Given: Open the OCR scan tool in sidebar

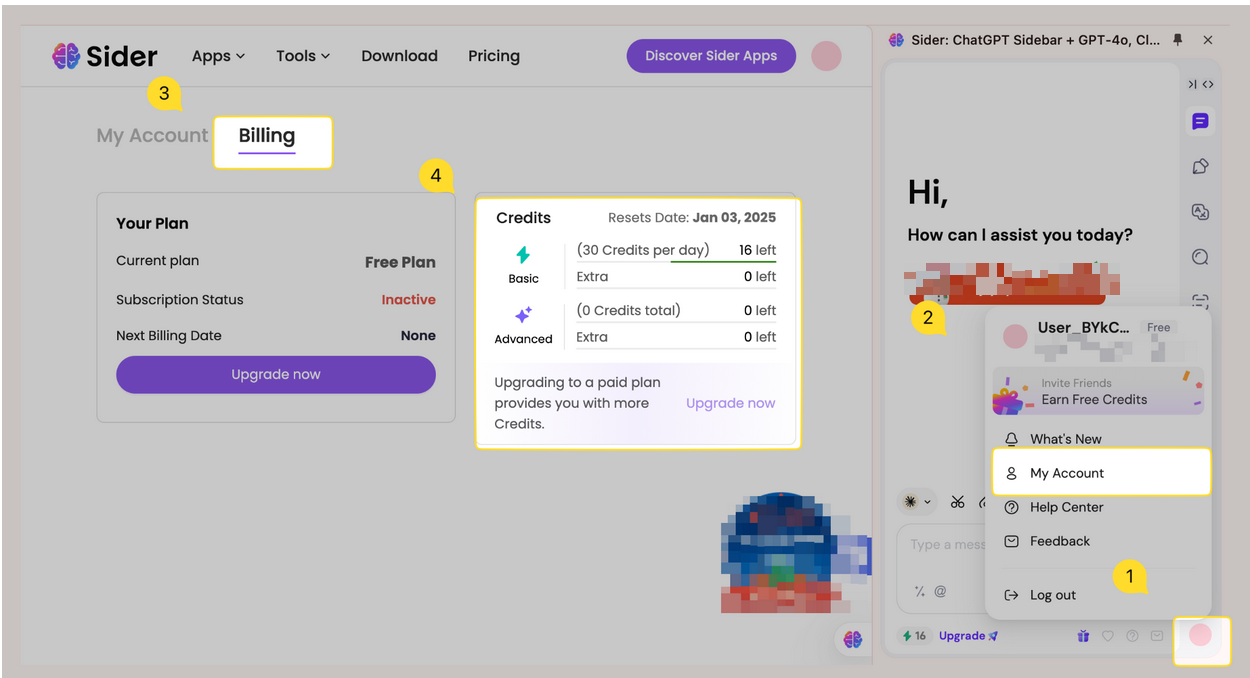Looking at the screenshot, I should pos(1200,301).
